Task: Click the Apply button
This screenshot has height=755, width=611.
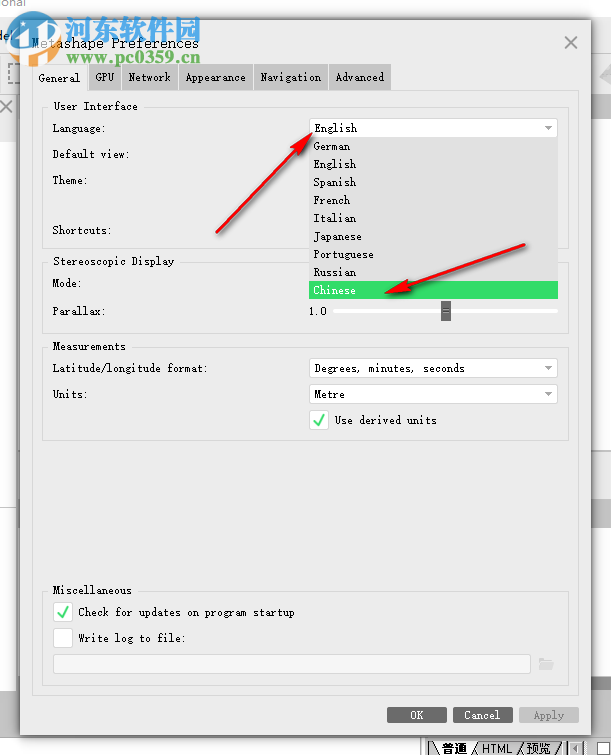Action: tap(548, 715)
